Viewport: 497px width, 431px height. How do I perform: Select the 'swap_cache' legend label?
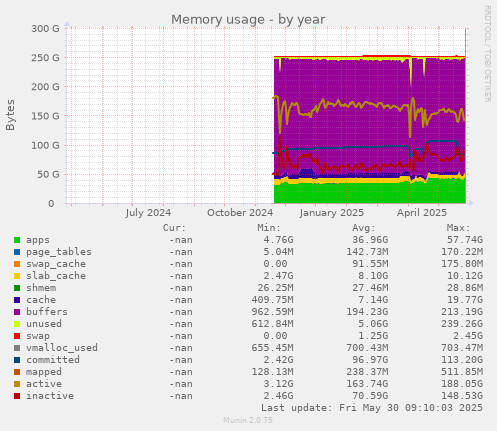pos(56,264)
